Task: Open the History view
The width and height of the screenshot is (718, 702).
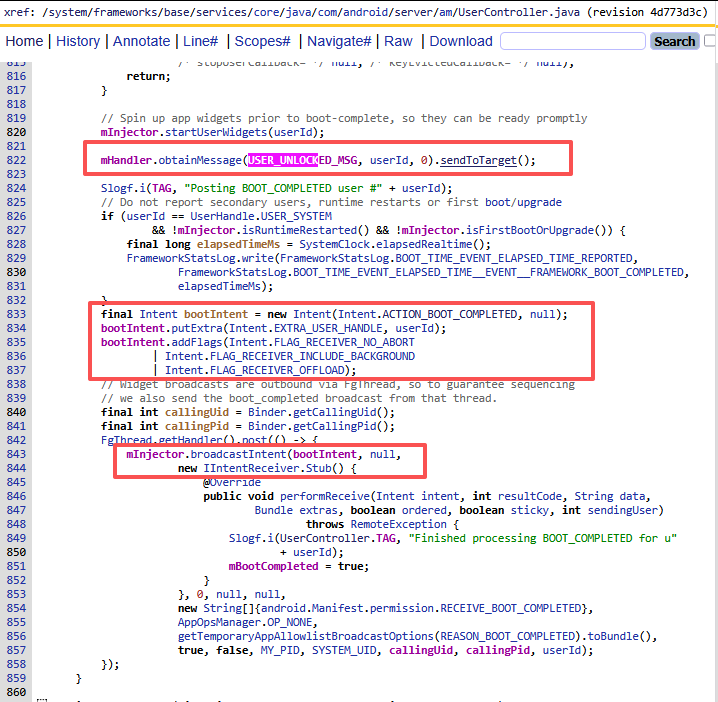Action: pyautogui.click(x=78, y=41)
